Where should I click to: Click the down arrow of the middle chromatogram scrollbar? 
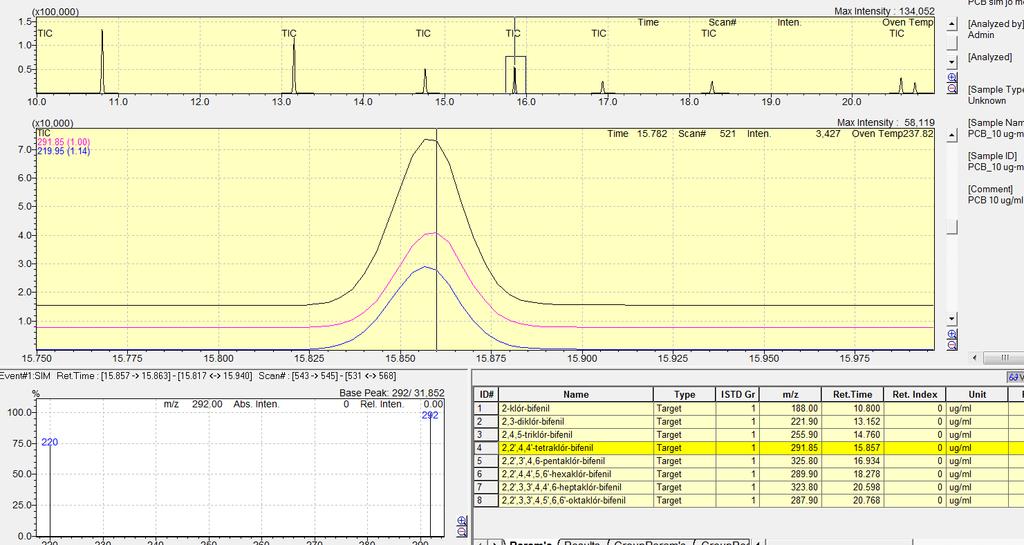[x=952, y=319]
